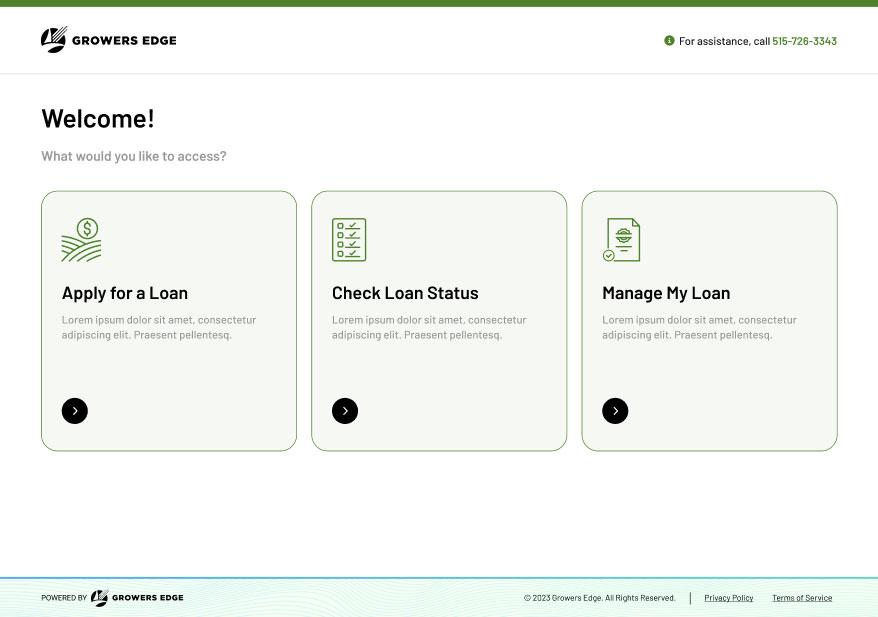This screenshot has width=878, height=617.
Task: Click the green info icon beside assistance text
Action: pos(669,41)
